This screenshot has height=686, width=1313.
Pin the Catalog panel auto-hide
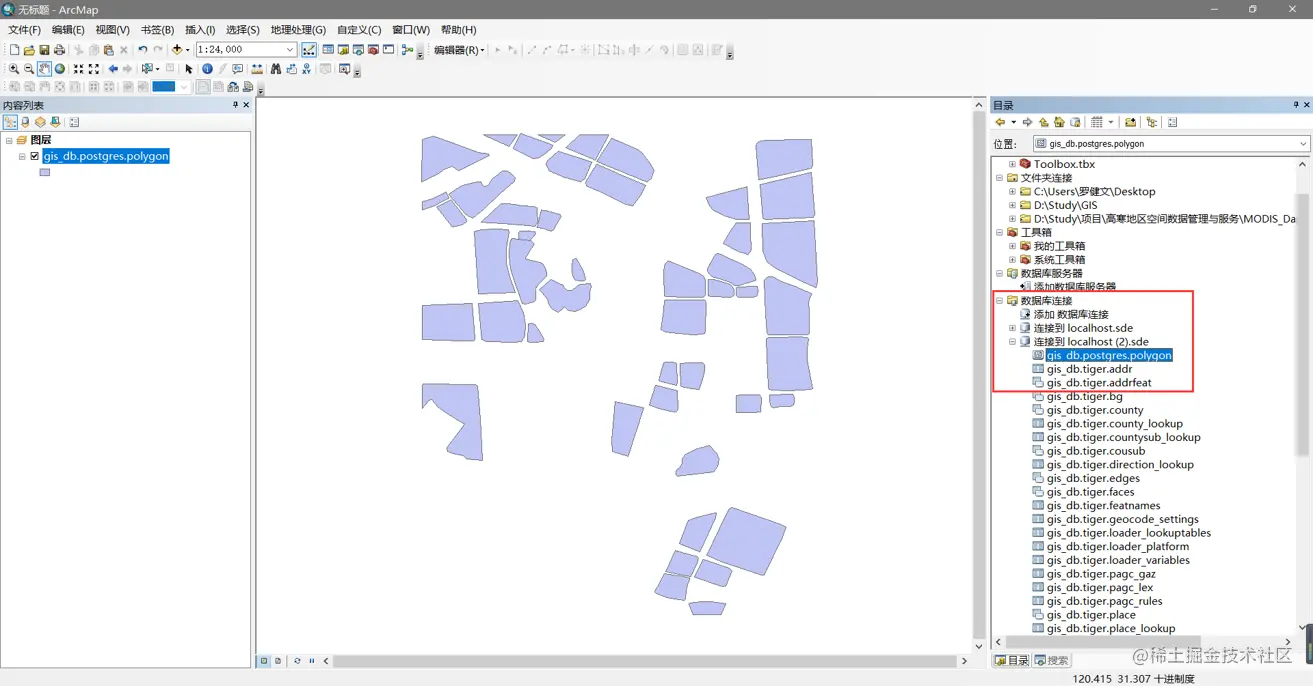coord(1295,105)
